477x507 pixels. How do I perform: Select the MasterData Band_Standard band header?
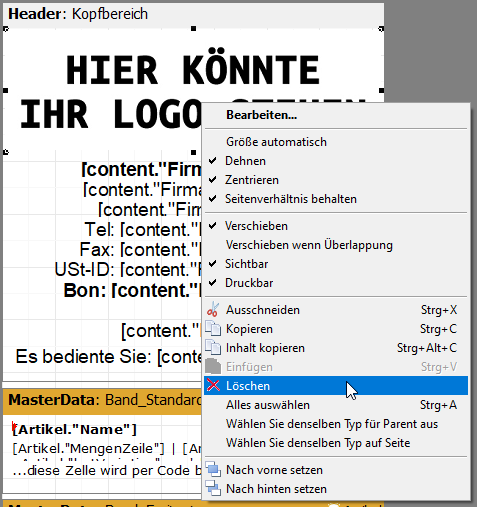(x=102, y=400)
